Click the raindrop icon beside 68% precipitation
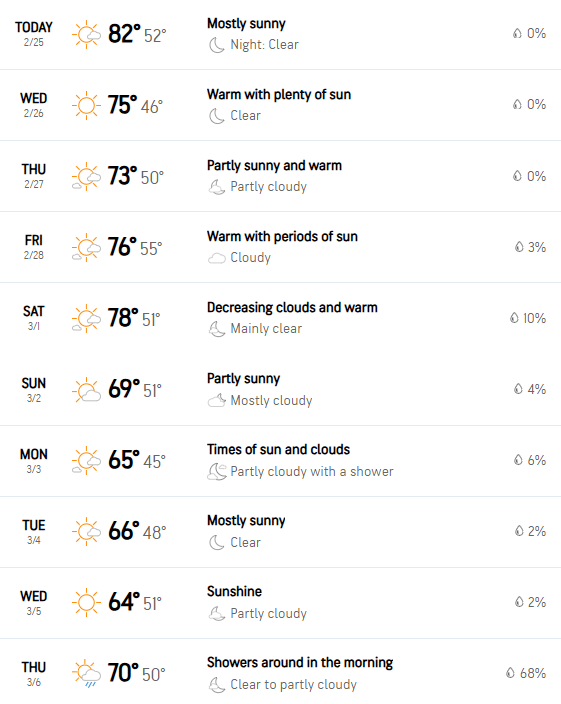 coord(510,673)
